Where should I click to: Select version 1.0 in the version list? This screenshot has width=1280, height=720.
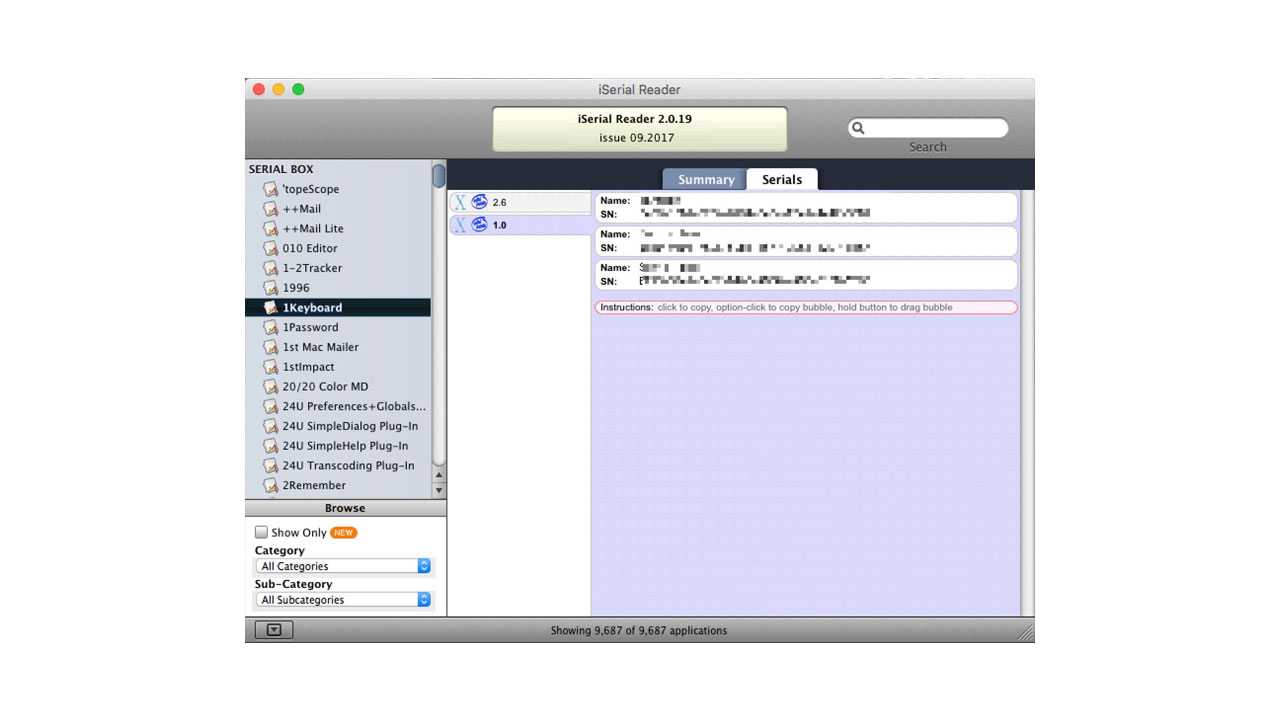520,225
